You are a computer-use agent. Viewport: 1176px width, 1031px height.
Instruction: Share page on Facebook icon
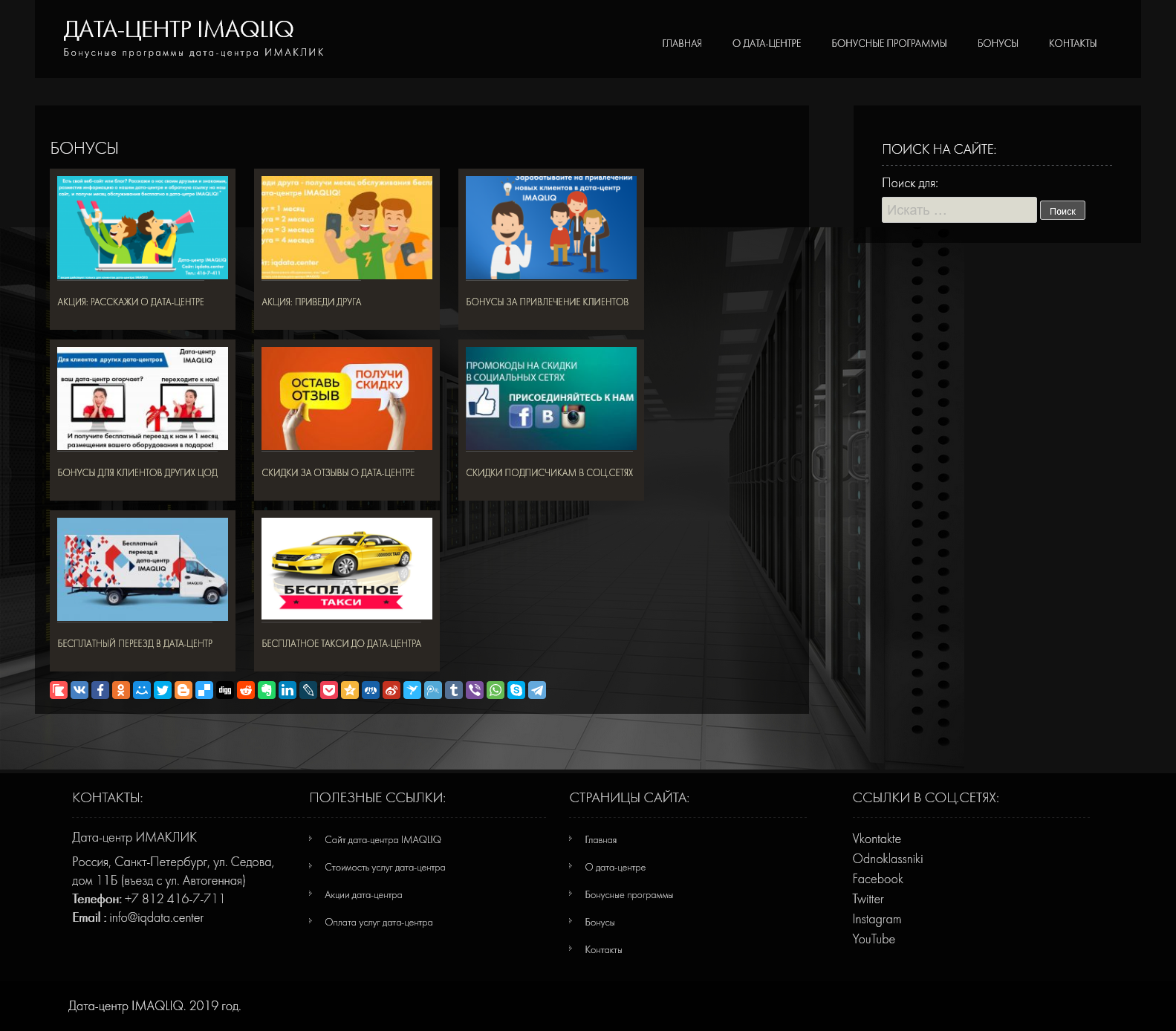pos(100,690)
